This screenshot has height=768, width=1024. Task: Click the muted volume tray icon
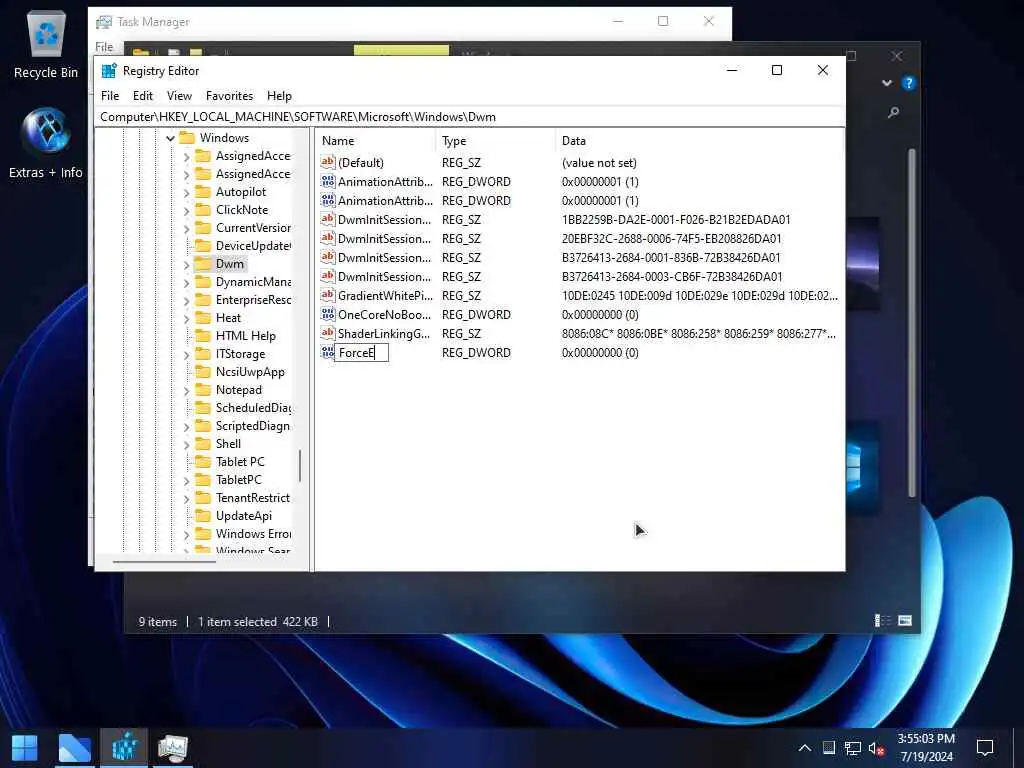876,748
